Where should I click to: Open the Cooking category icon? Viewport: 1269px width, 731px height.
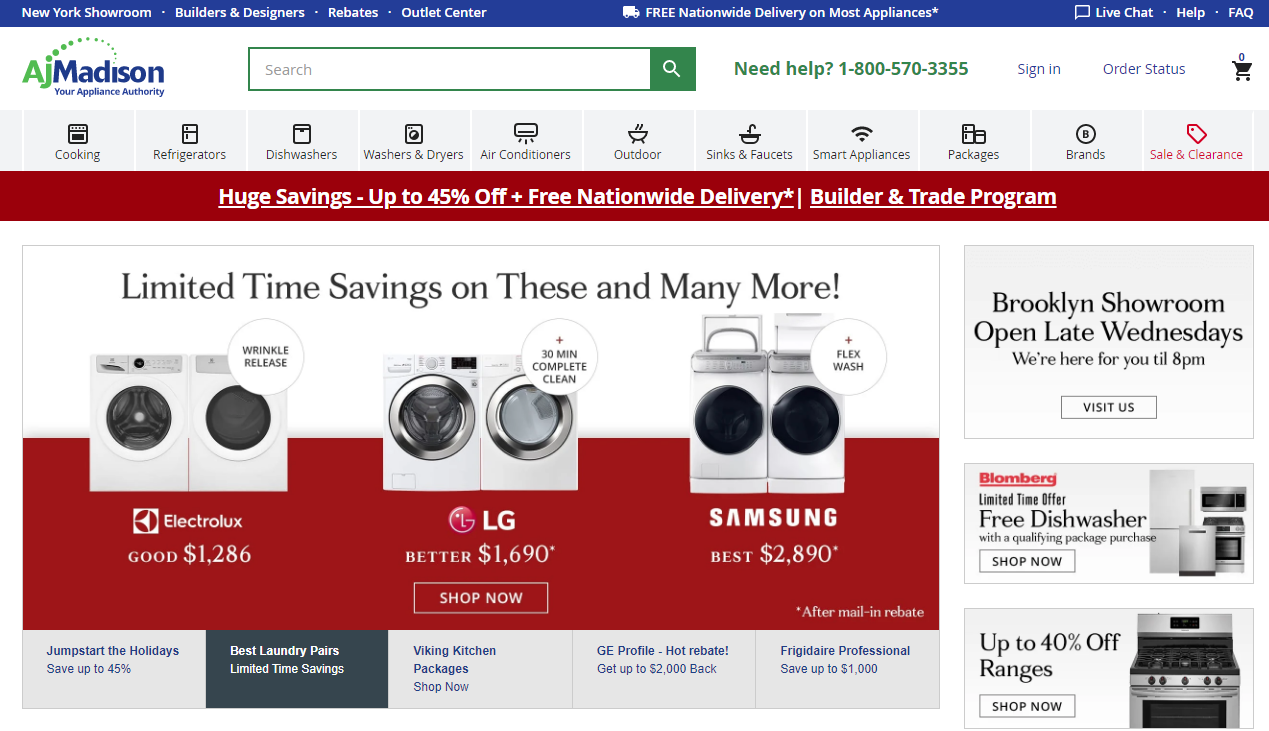tap(78, 134)
